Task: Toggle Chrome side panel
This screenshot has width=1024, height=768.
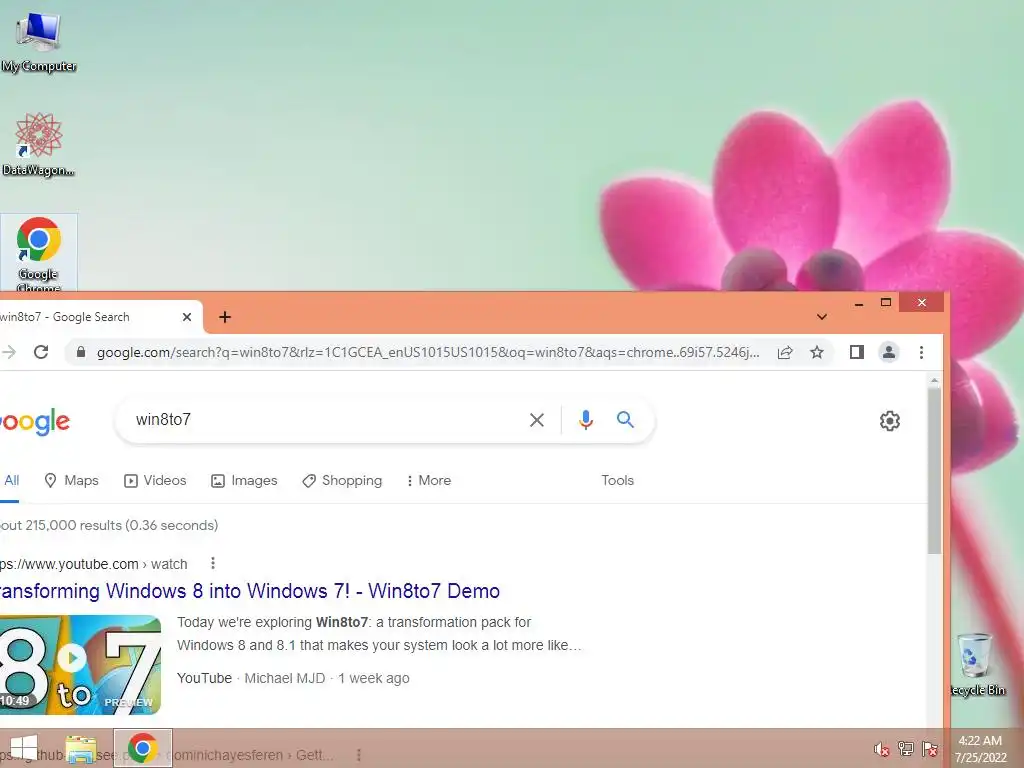Action: 857,353
